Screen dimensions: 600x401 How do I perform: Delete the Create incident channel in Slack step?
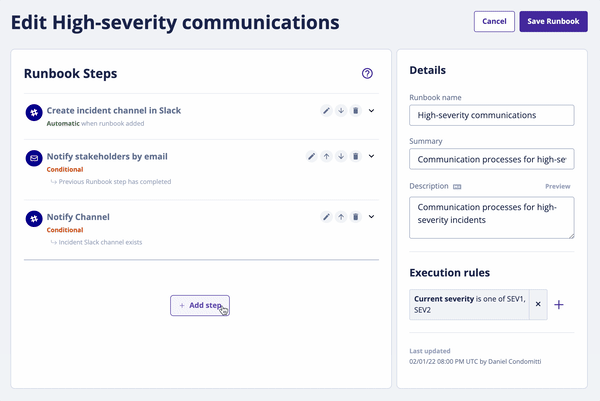pos(355,111)
